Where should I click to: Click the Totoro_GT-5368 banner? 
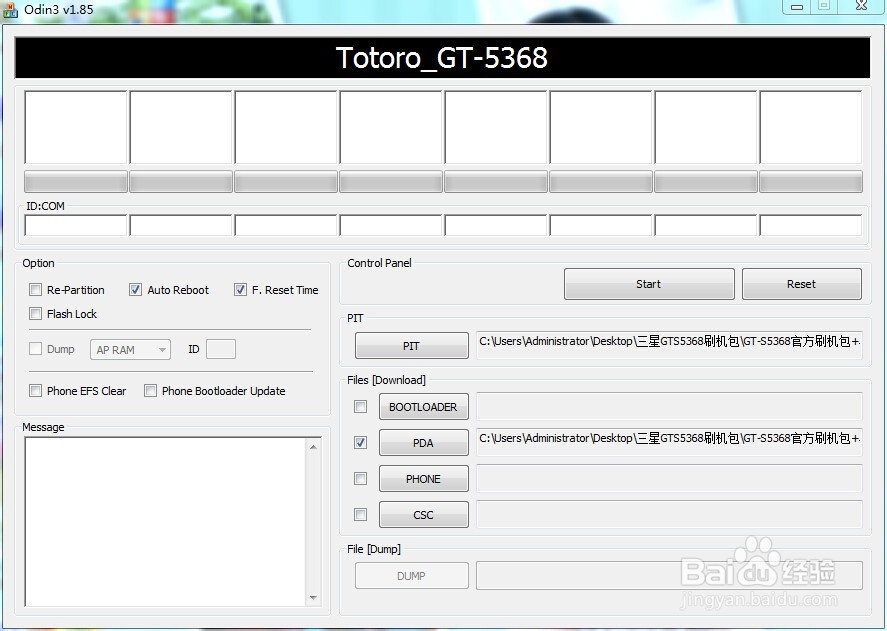(442, 58)
